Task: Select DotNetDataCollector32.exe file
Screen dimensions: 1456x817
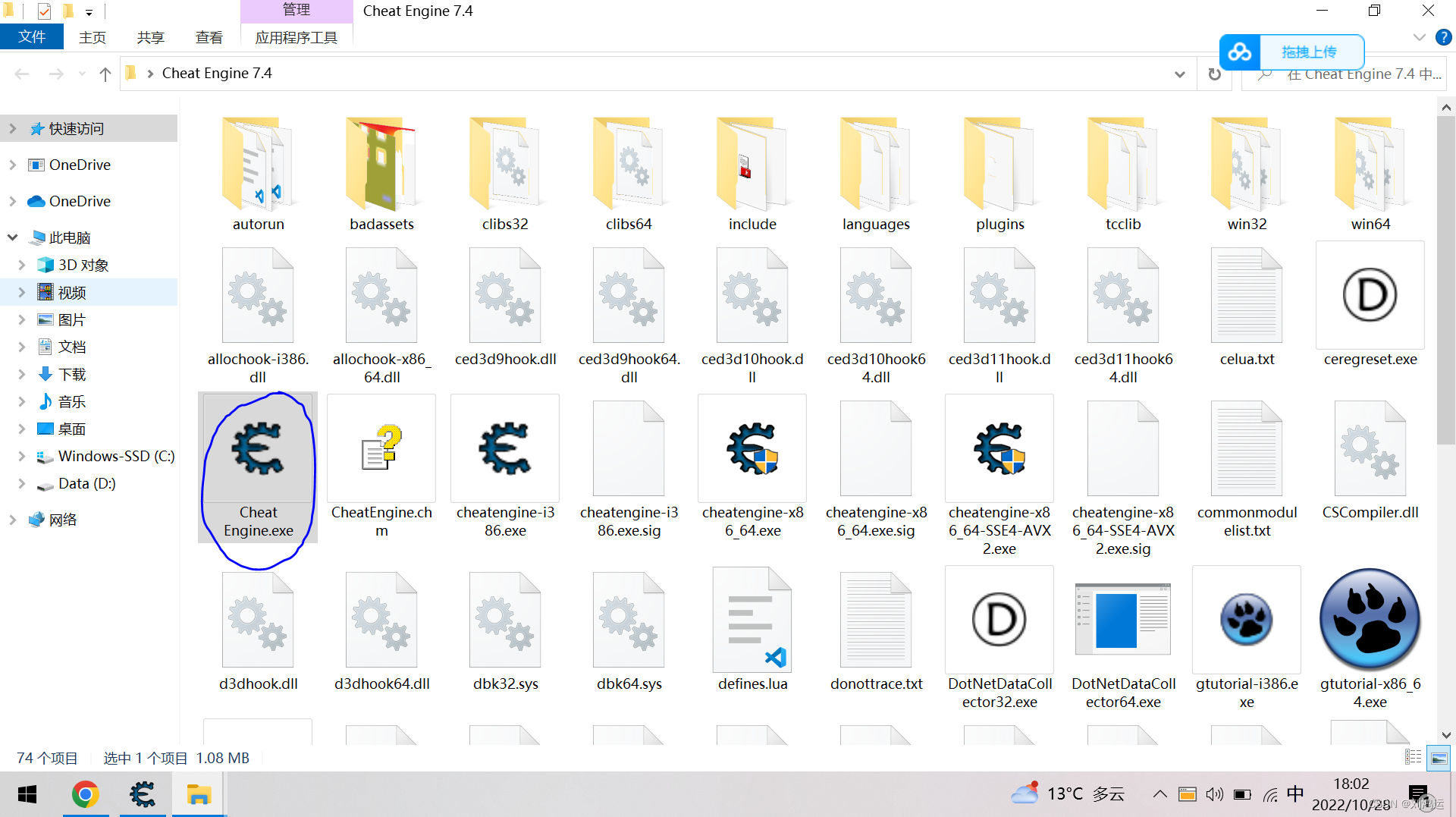Action: pyautogui.click(x=999, y=639)
